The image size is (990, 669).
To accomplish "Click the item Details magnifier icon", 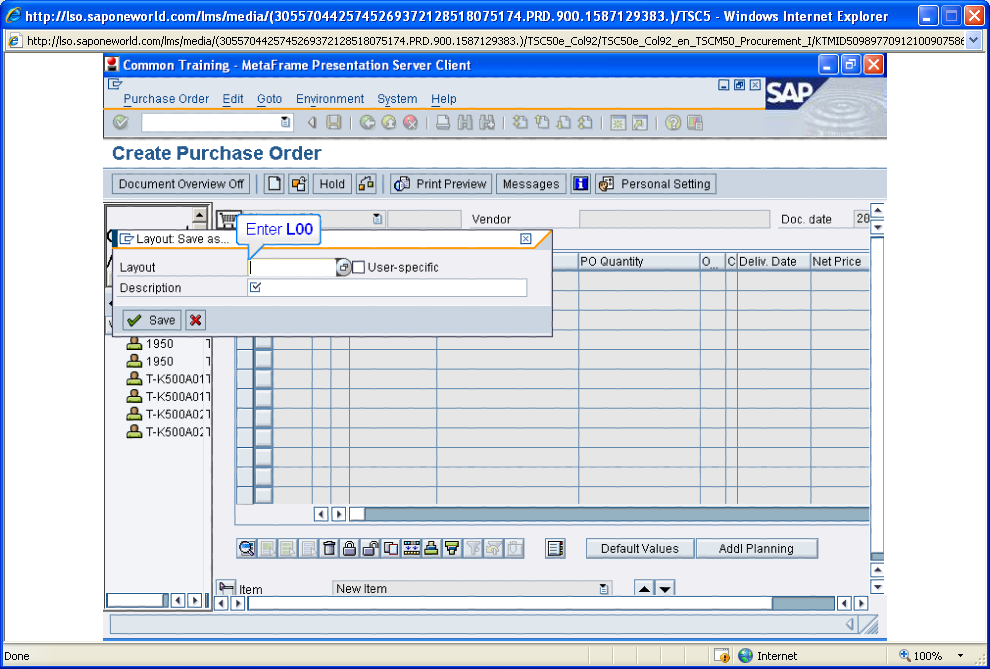I will 246,548.
